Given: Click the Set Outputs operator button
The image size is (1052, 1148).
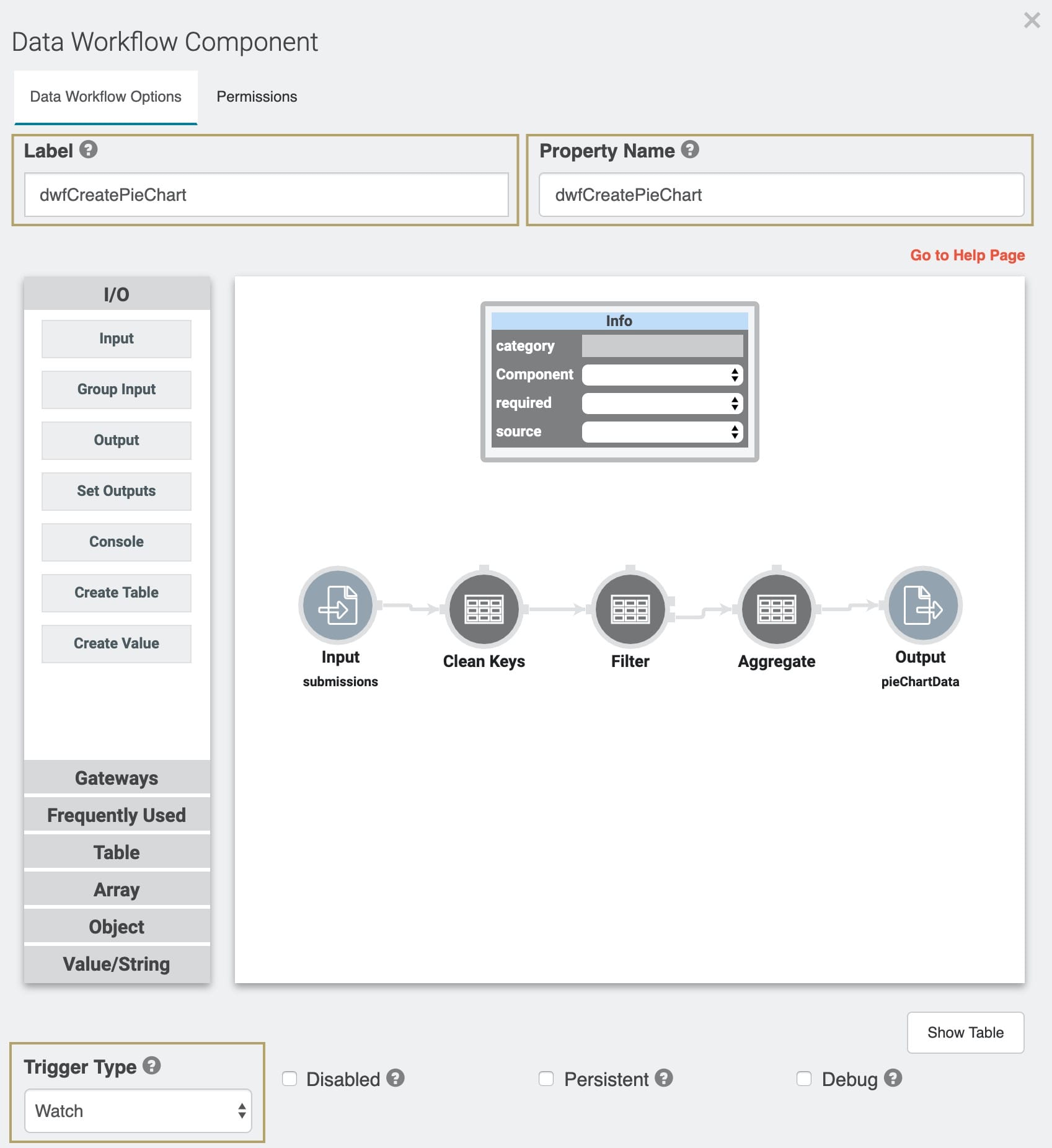Looking at the screenshot, I should click(x=117, y=491).
